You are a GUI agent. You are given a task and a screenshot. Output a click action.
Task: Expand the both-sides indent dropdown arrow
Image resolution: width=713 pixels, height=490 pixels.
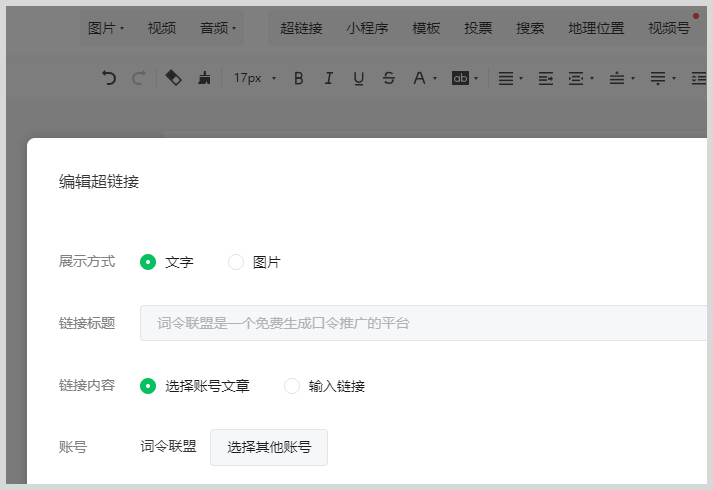coord(592,79)
